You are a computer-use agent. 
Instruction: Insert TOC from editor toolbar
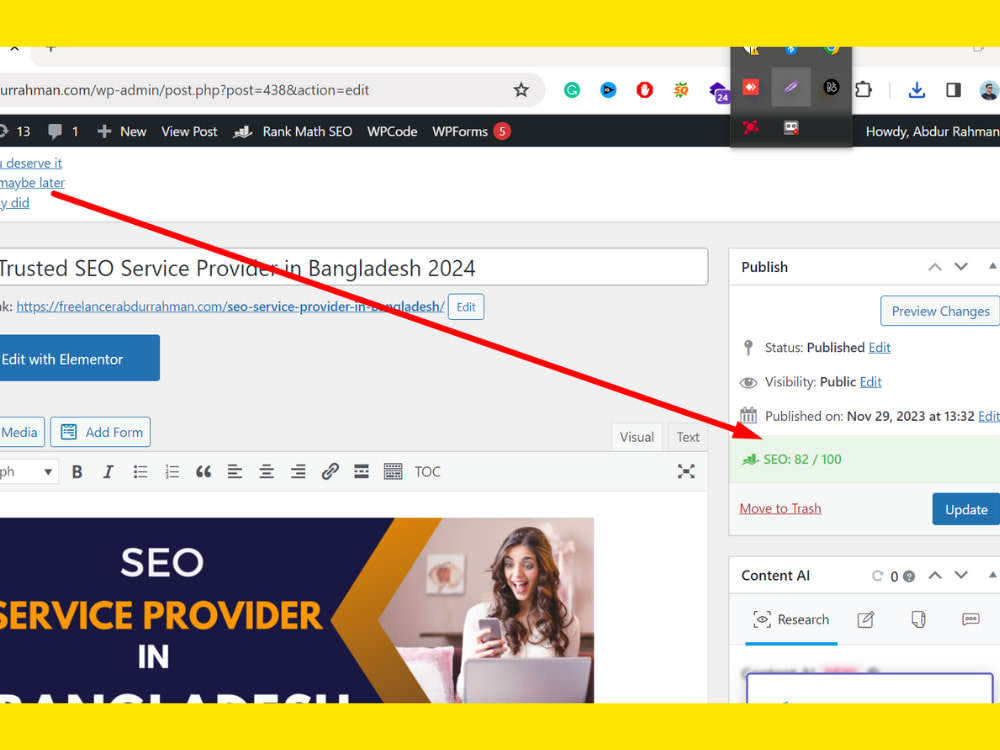click(427, 472)
